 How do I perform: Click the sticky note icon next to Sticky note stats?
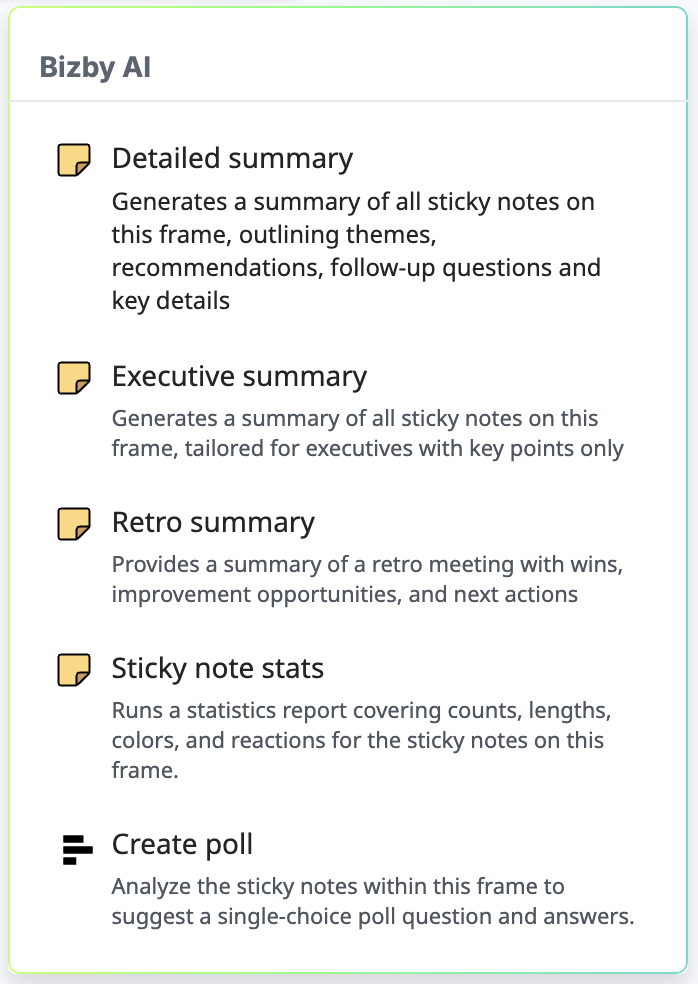[x=74, y=670]
